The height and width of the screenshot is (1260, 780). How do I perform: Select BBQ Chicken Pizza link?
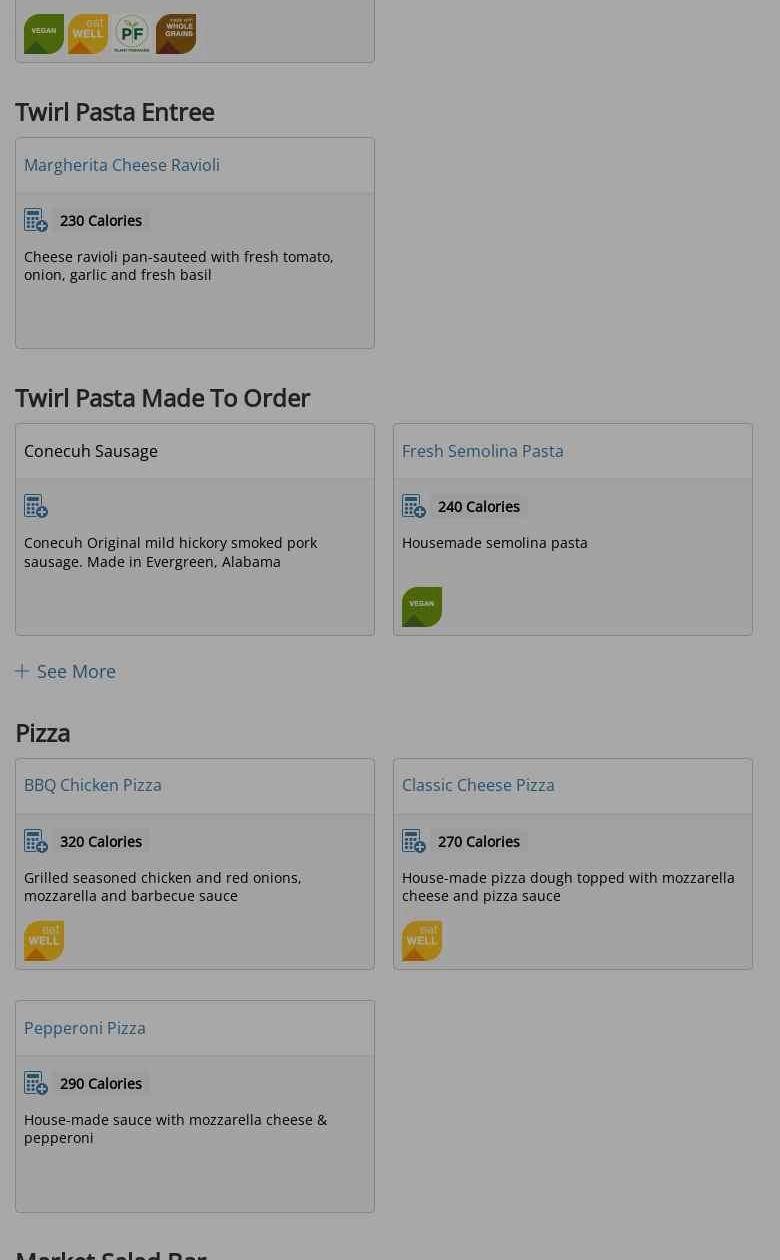(x=93, y=785)
